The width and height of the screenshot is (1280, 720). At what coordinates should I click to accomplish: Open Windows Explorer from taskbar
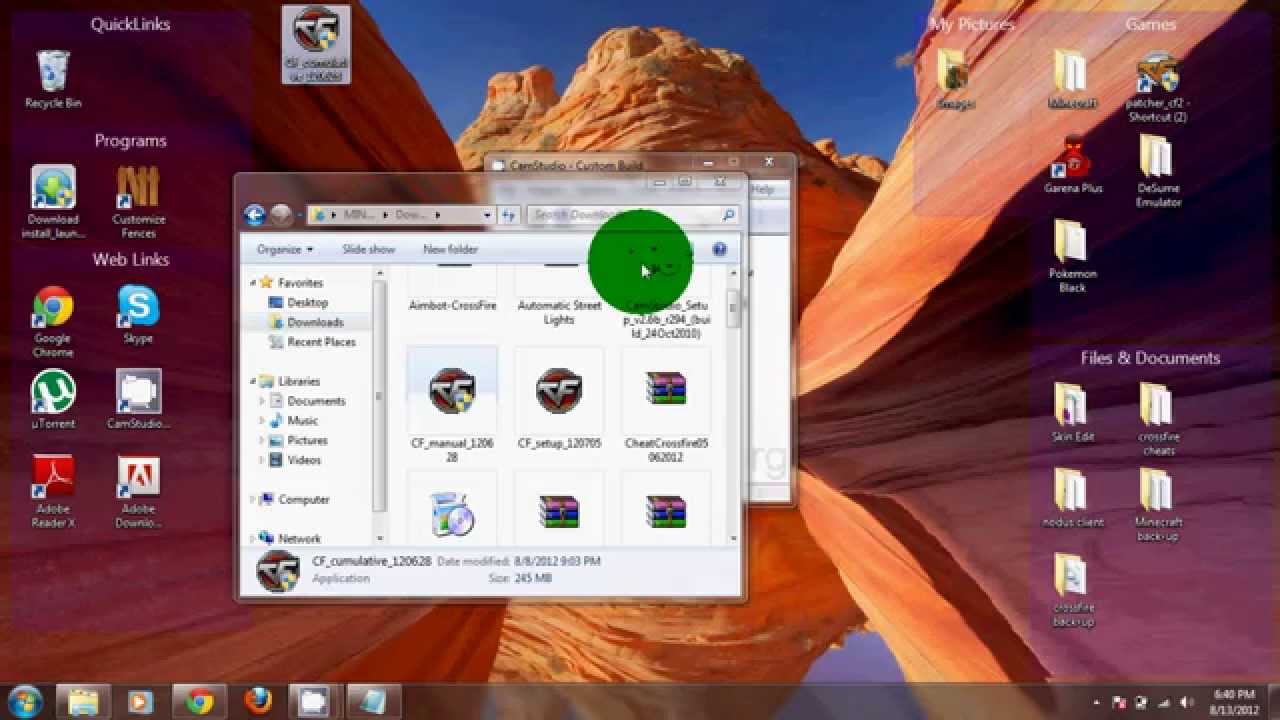(83, 701)
